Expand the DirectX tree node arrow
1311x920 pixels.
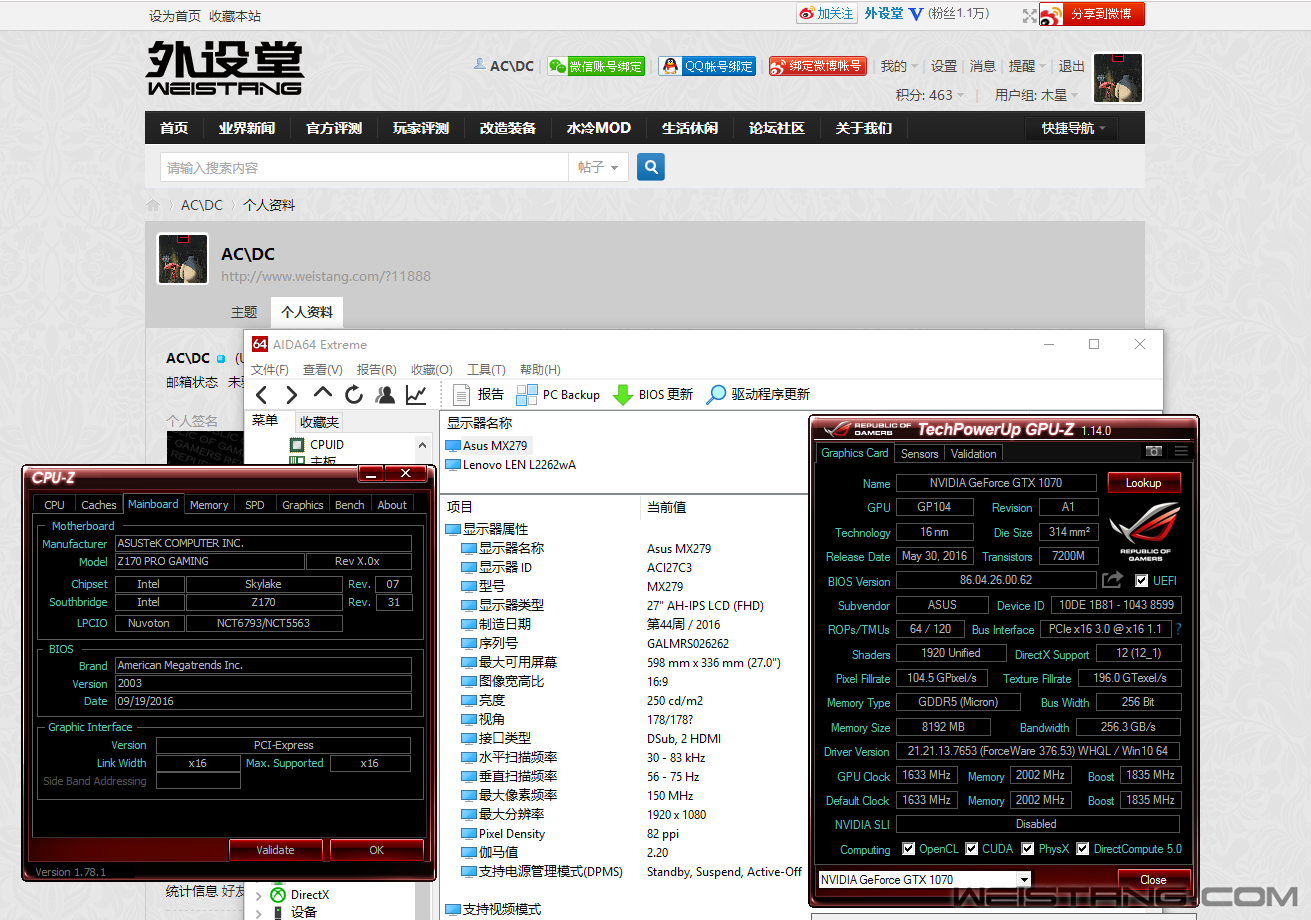(258, 895)
